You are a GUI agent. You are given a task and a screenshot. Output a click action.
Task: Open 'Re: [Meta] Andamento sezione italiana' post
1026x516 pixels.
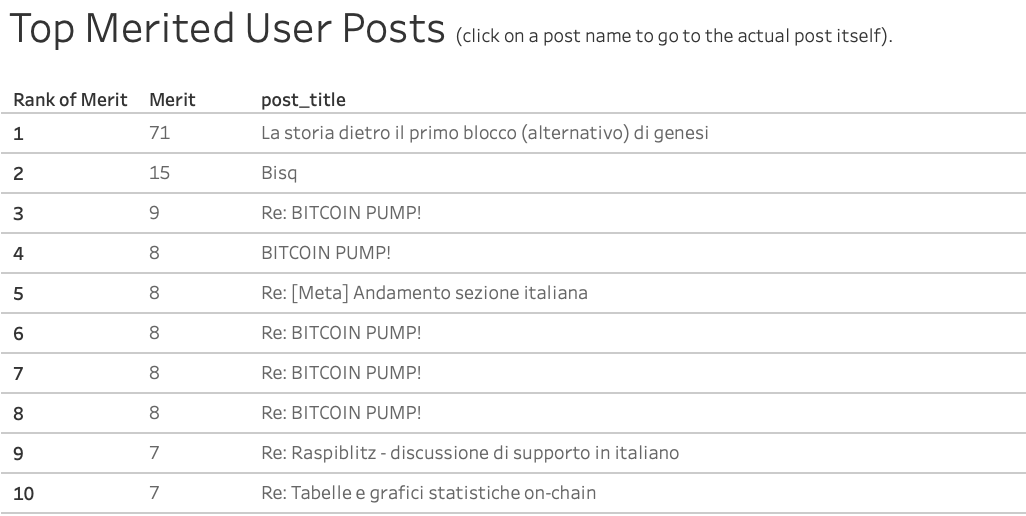424,293
